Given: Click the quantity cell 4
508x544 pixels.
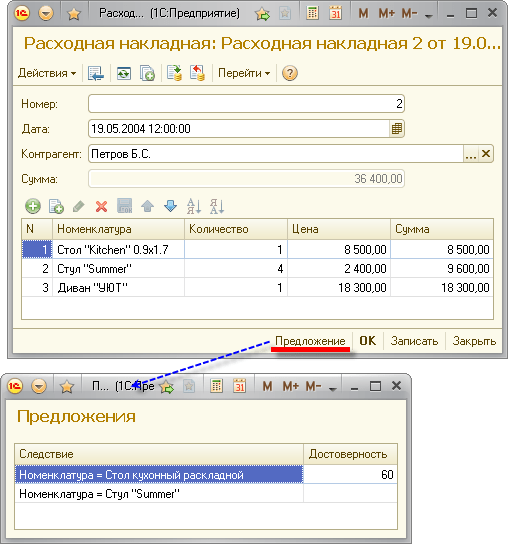Looking at the screenshot, I should pos(236,268).
